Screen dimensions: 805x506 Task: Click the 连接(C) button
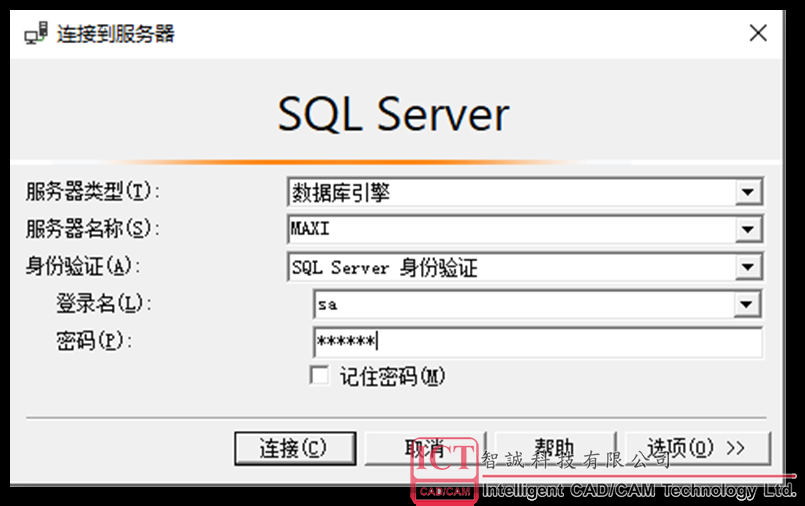pos(295,449)
